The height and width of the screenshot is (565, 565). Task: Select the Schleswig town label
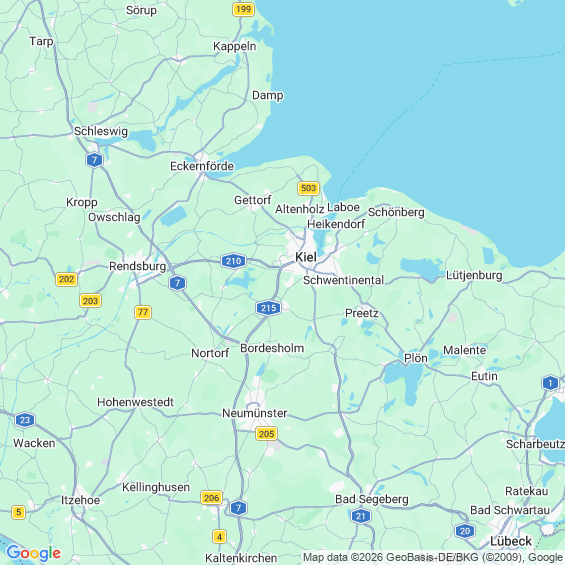coord(101,131)
